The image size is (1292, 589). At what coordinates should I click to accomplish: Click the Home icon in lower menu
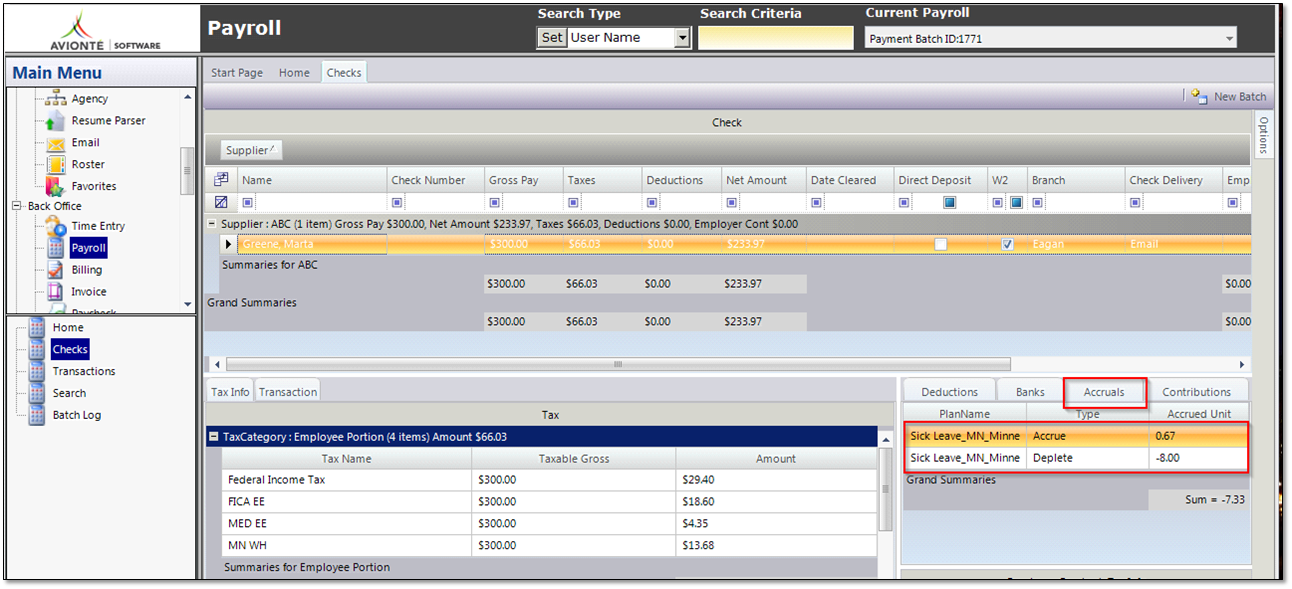37,328
